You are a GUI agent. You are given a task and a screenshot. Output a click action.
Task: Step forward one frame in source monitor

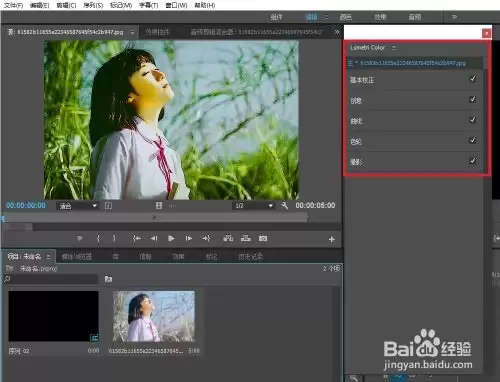[189, 238]
